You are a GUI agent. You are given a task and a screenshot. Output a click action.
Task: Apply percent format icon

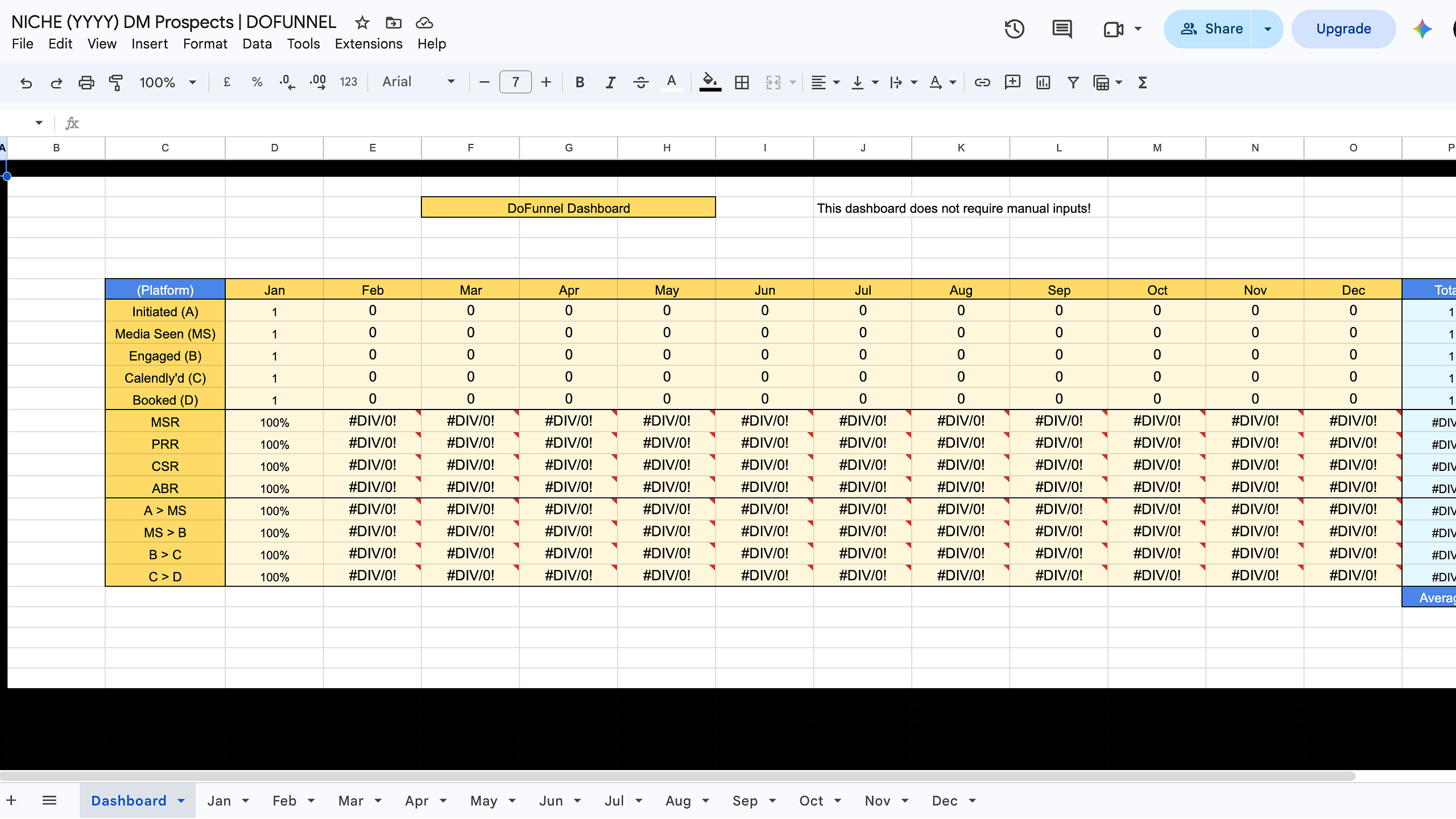257,82
